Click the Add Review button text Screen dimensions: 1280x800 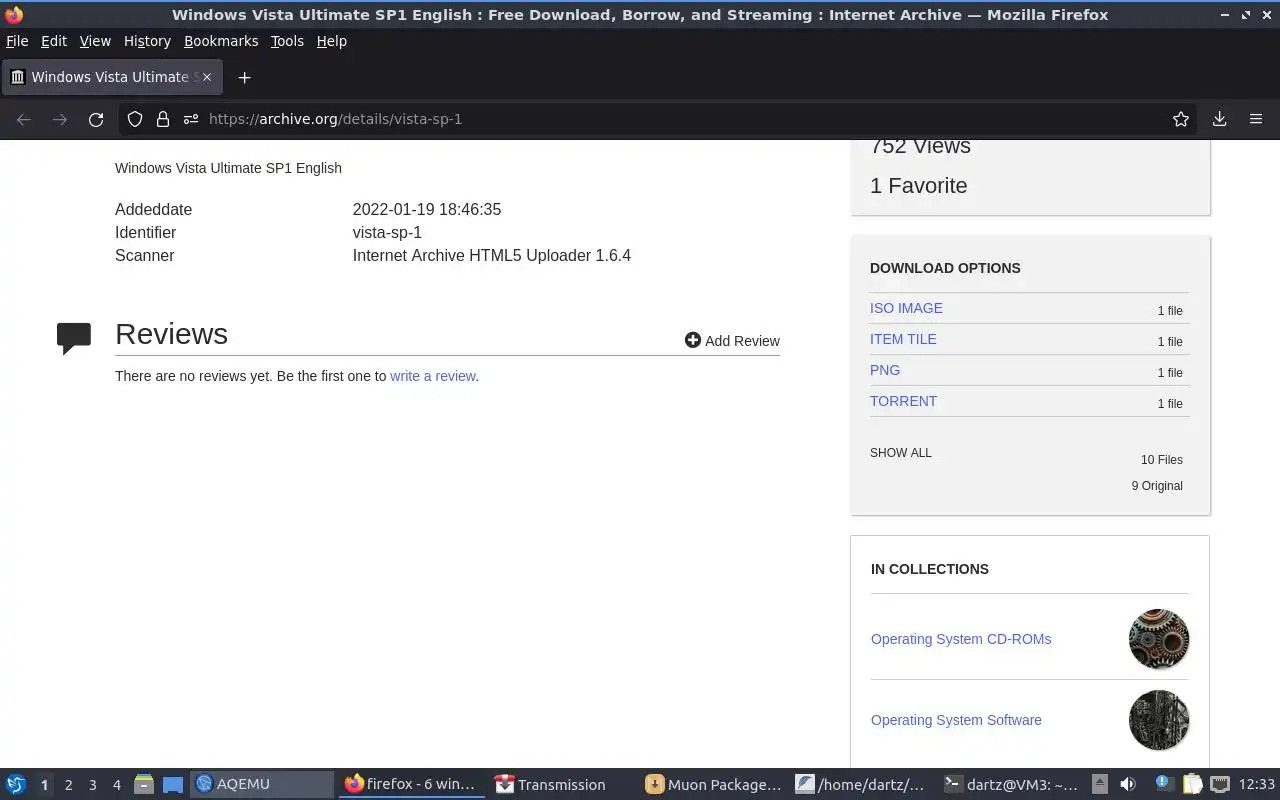(742, 341)
